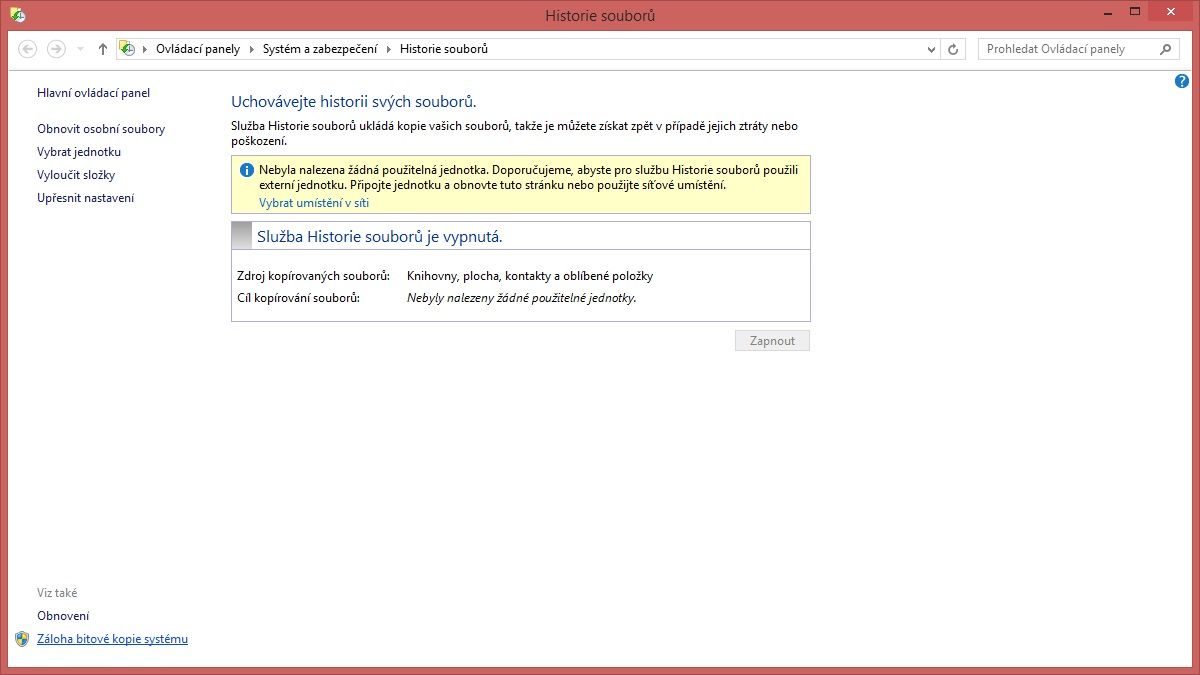The width and height of the screenshot is (1200, 675).
Task: Click the File History icon in the title bar
Action: (17, 15)
